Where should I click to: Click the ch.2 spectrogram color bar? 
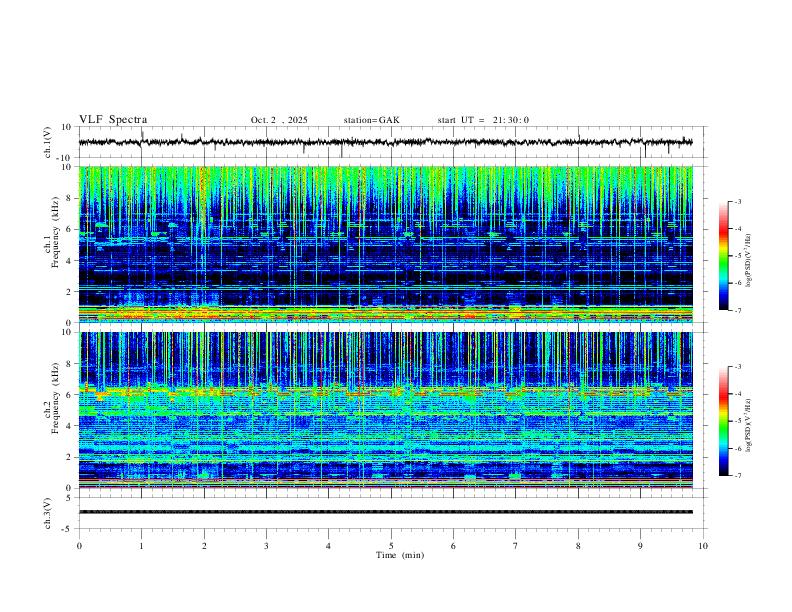pyautogui.click(x=723, y=421)
